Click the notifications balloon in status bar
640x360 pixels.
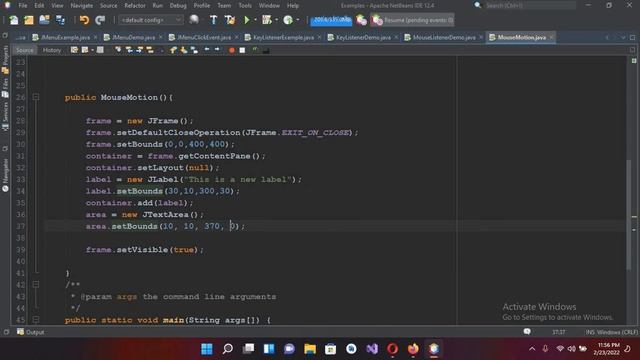(527, 332)
